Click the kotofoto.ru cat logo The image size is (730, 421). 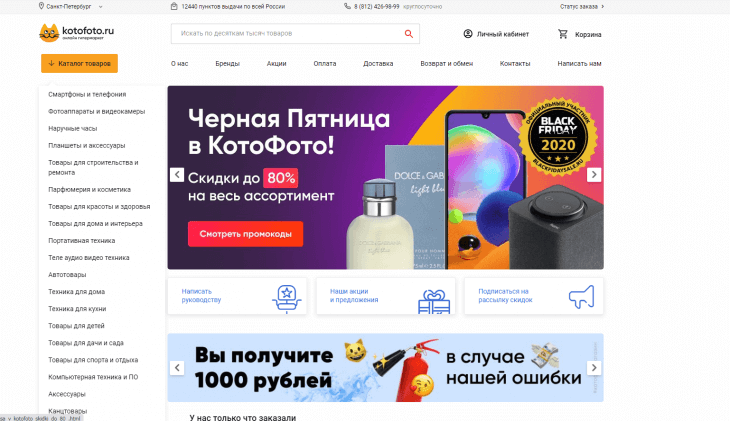tap(49, 33)
